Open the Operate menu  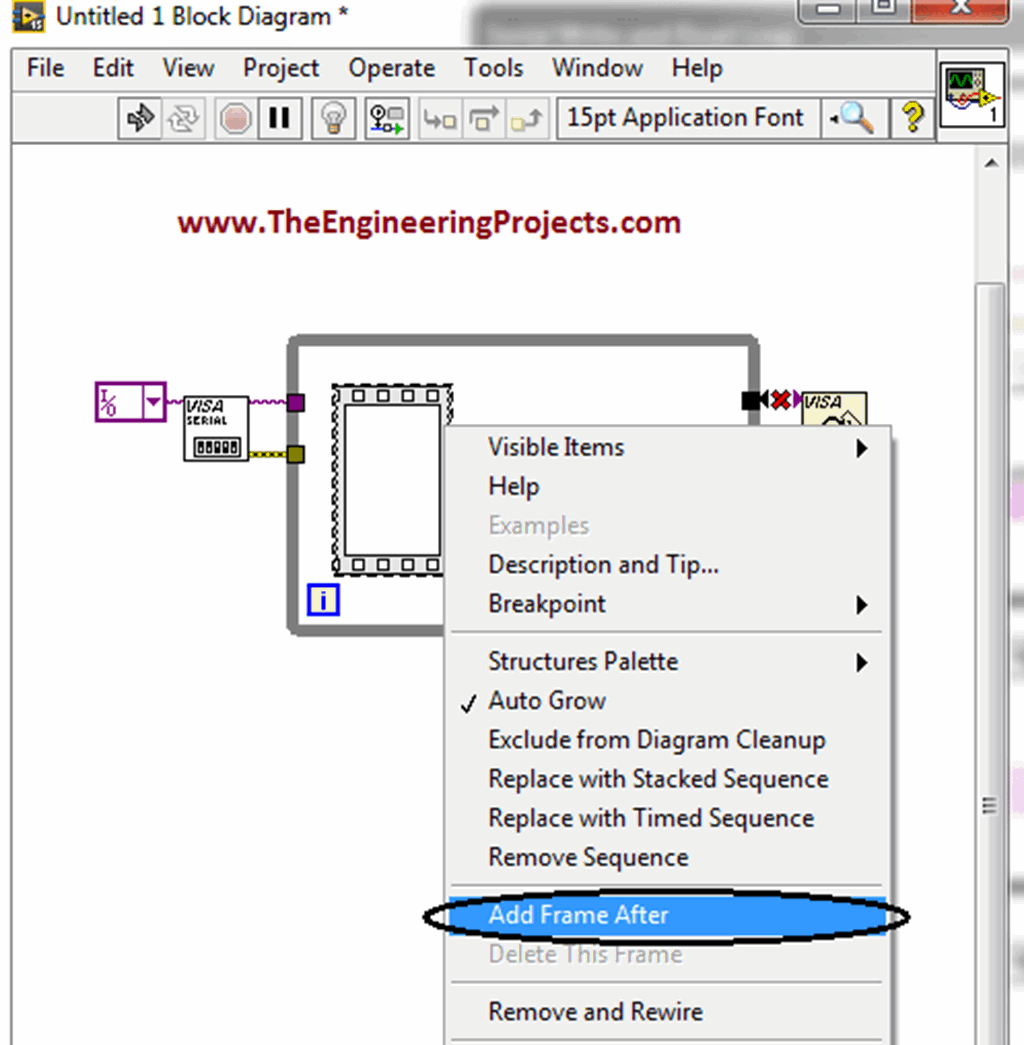(x=391, y=68)
